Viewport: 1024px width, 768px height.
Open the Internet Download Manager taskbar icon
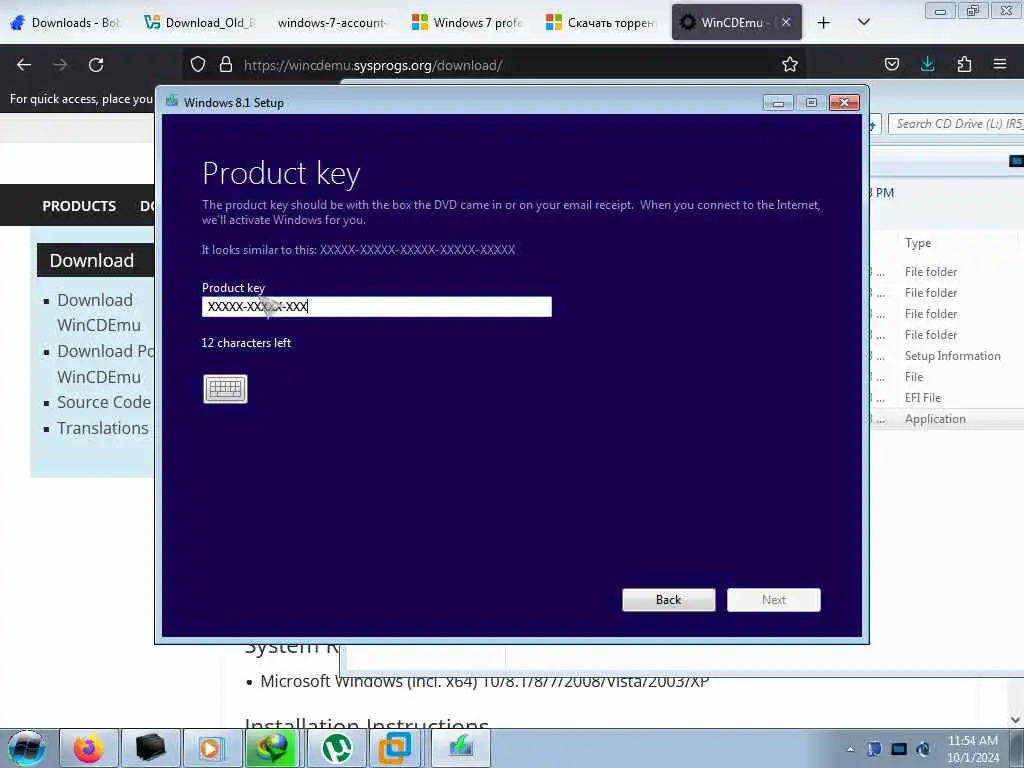tap(272, 748)
